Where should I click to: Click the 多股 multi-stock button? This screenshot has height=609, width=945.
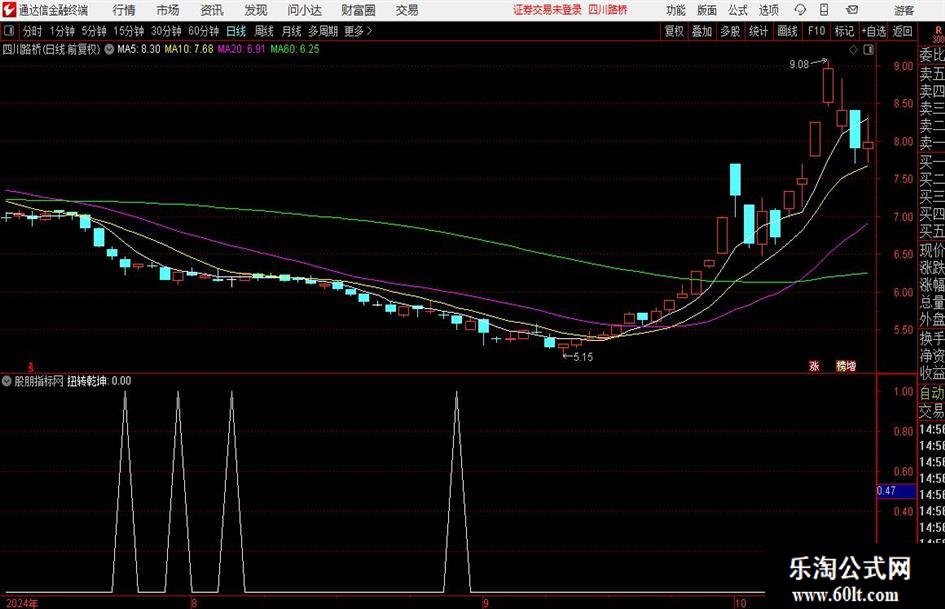(730, 31)
